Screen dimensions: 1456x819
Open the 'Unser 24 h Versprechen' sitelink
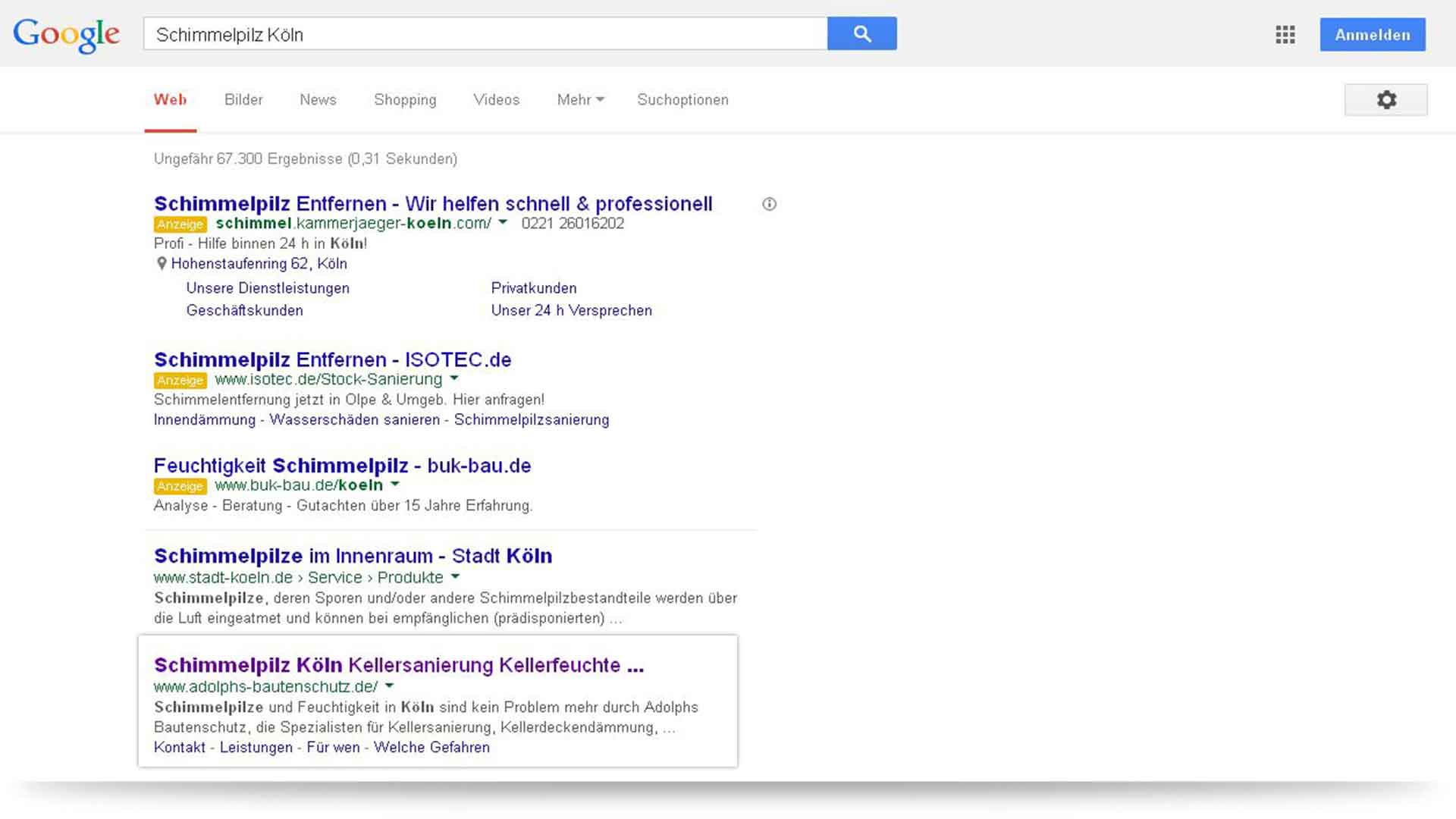(572, 310)
